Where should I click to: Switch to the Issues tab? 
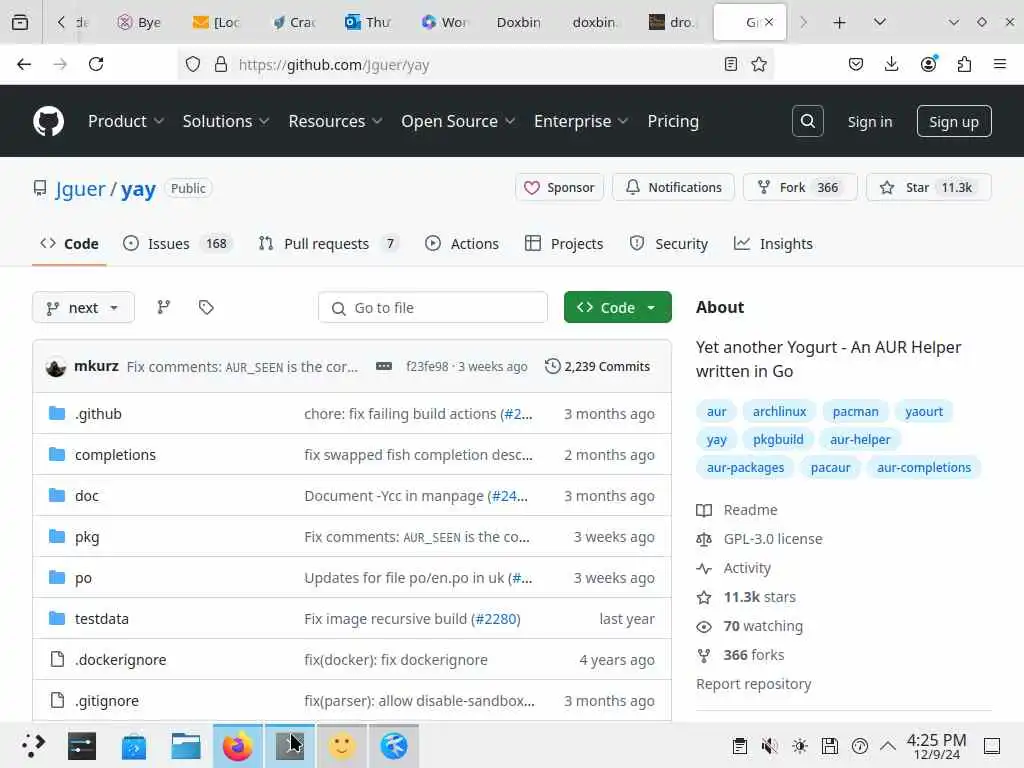(x=176, y=244)
